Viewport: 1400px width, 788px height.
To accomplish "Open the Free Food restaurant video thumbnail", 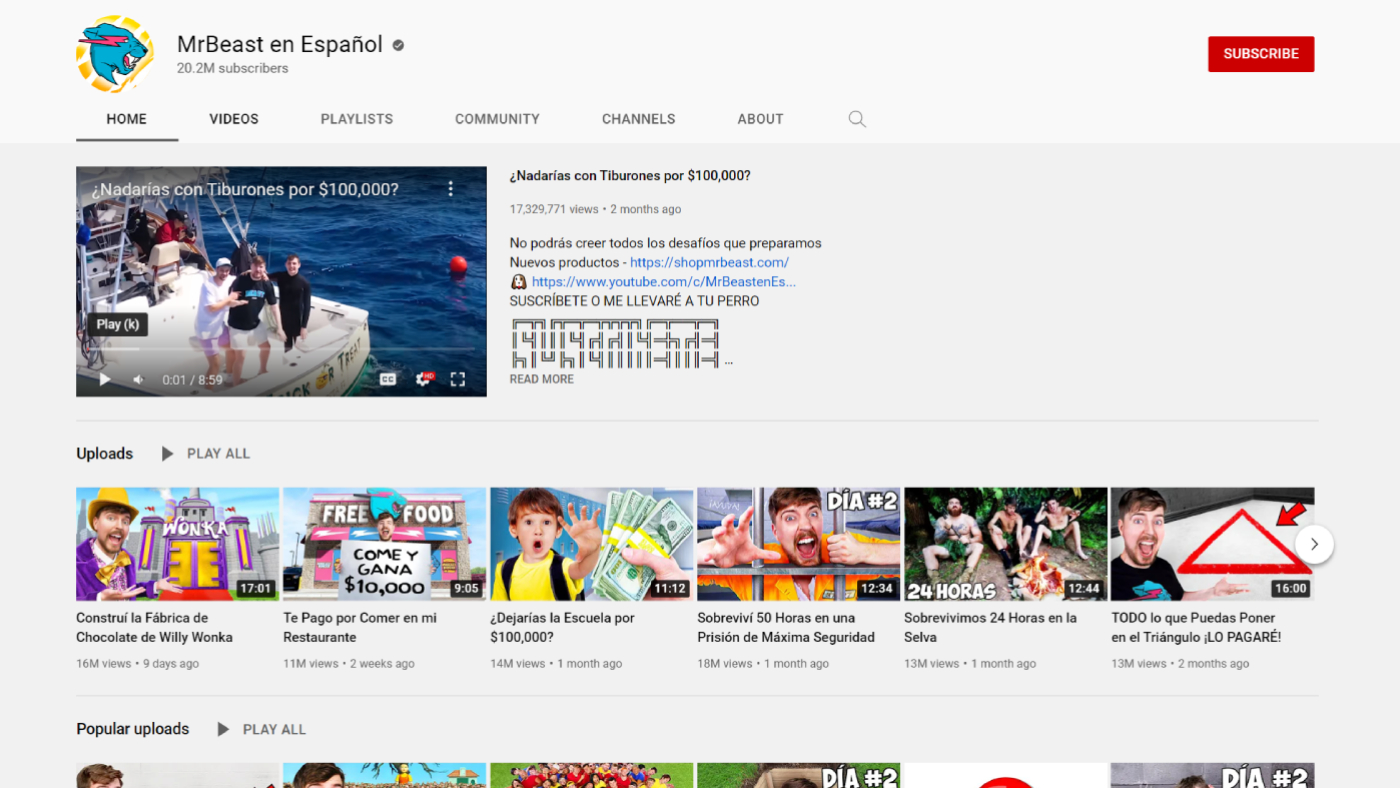I will tap(385, 544).
